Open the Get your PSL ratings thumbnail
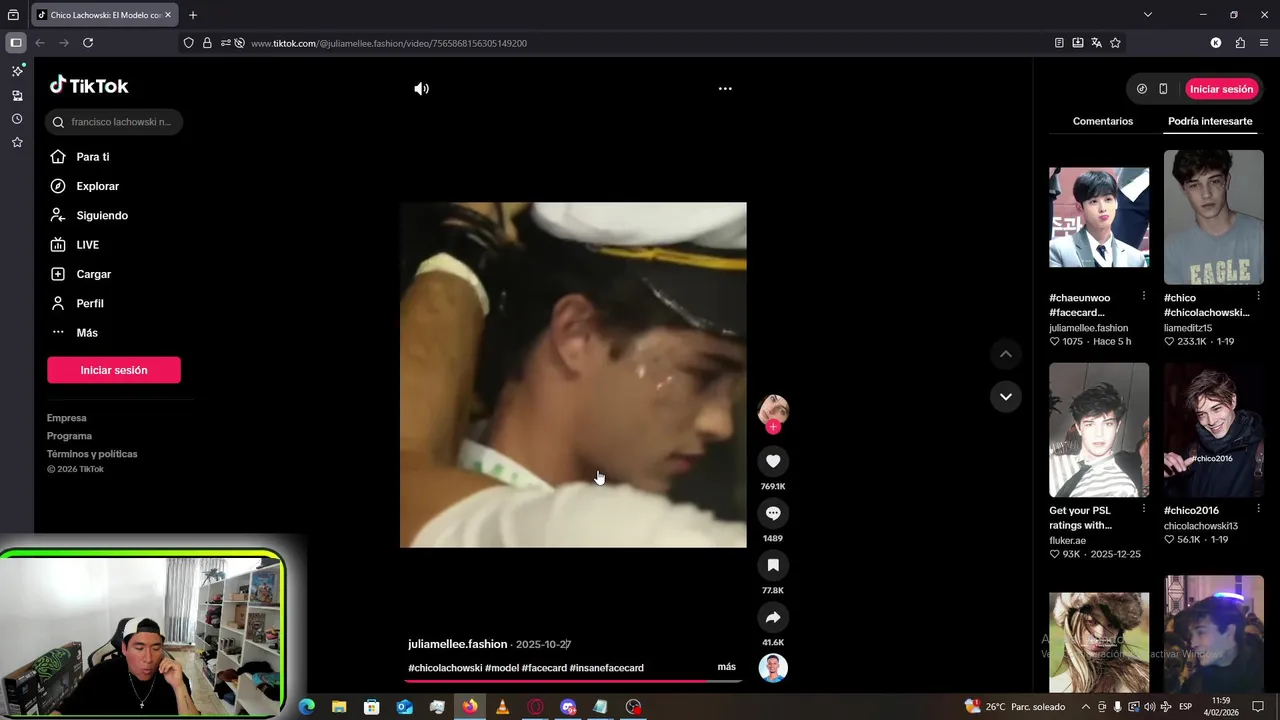1280x720 pixels. pyautogui.click(x=1099, y=430)
